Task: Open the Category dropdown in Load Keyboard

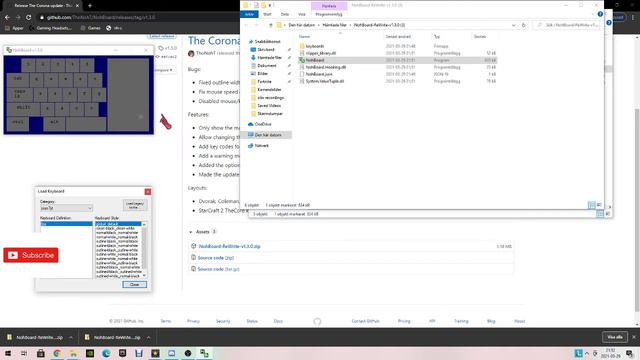Action: click(66, 208)
